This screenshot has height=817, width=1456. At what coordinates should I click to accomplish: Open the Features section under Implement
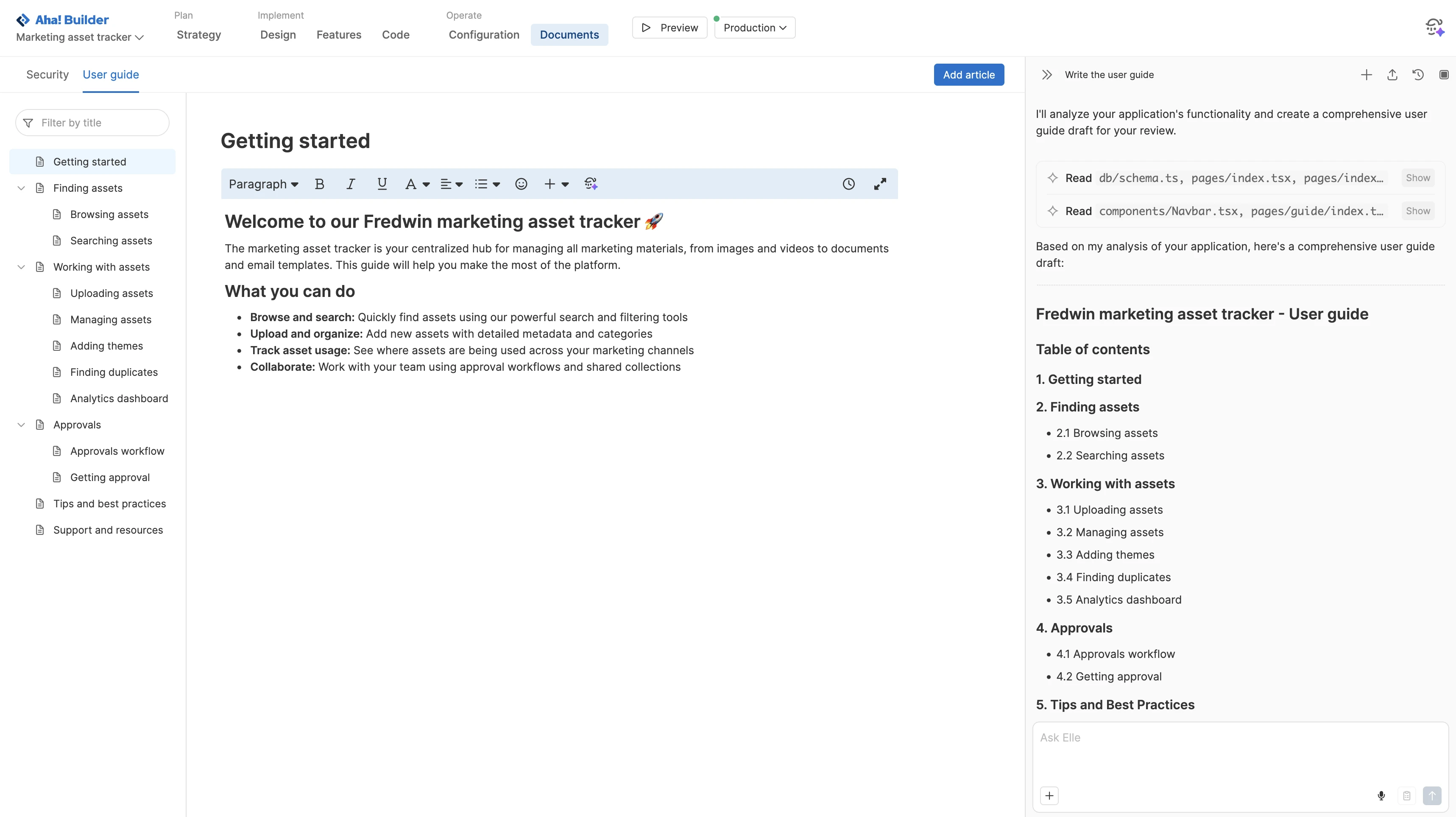(x=339, y=34)
